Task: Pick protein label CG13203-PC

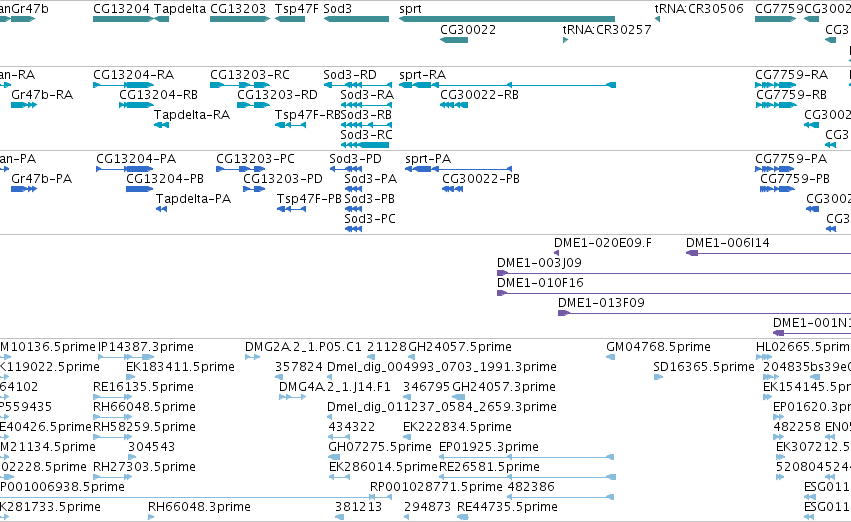Action: [x=255, y=158]
